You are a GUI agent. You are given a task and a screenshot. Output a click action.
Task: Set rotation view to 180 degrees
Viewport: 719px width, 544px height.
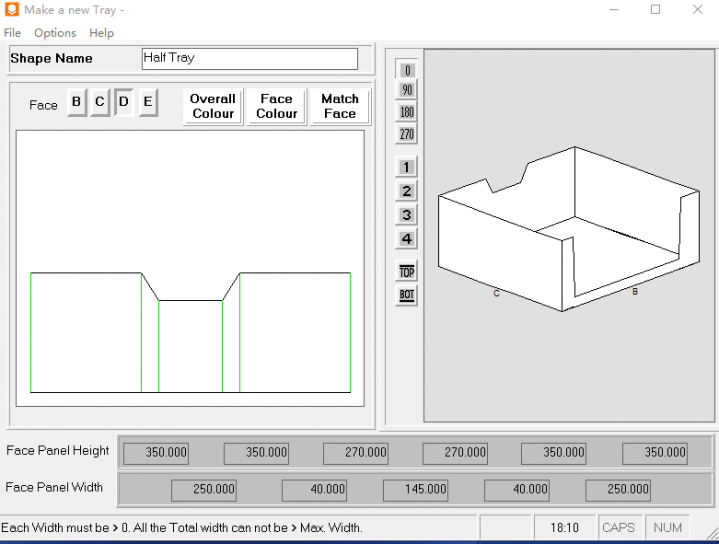[x=406, y=113]
